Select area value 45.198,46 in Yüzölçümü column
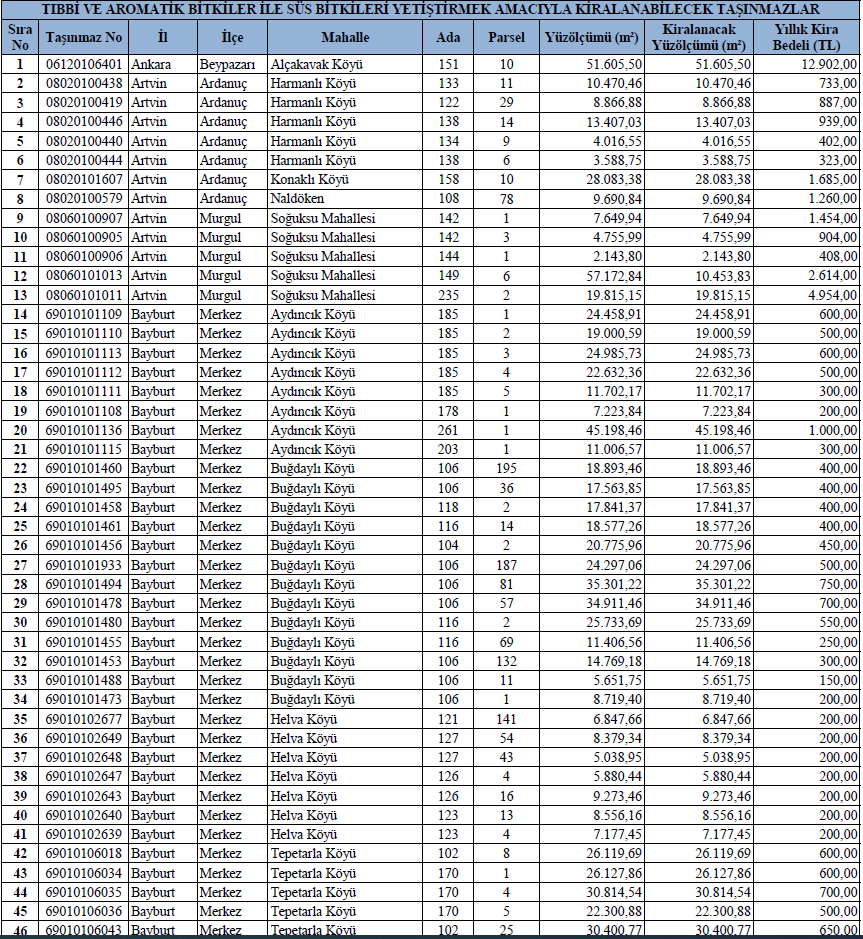 [592, 430]
